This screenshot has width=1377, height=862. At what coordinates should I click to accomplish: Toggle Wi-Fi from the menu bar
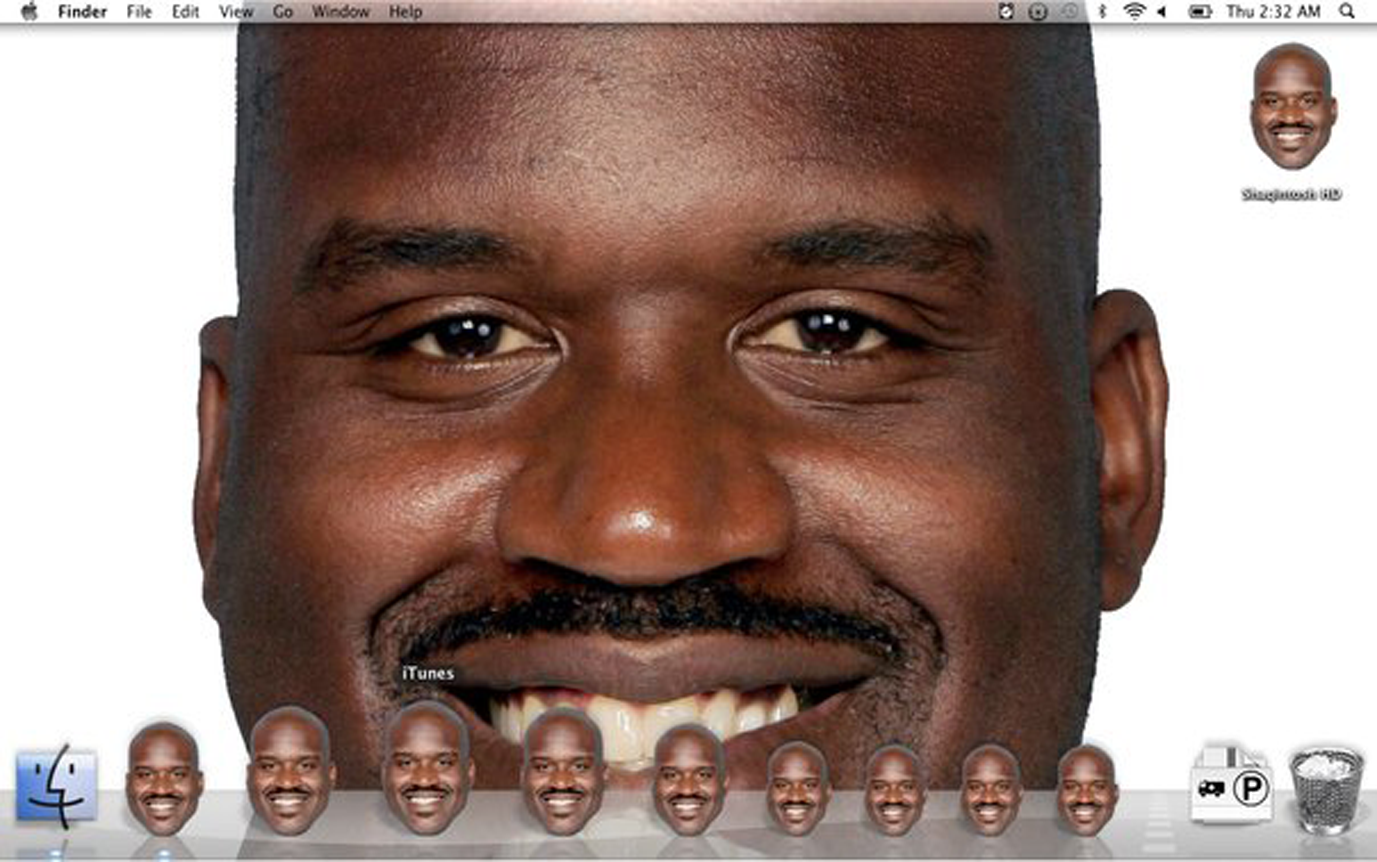tap(1135, 11)
